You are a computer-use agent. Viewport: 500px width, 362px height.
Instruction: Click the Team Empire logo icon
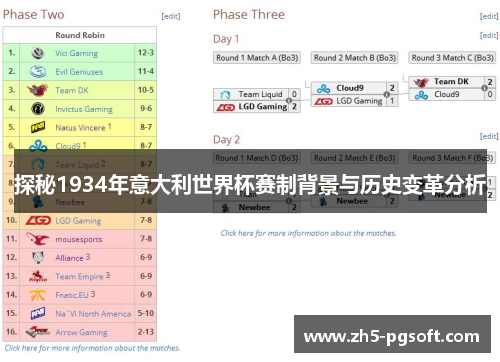pyautogui.click(x=38, y=276)
